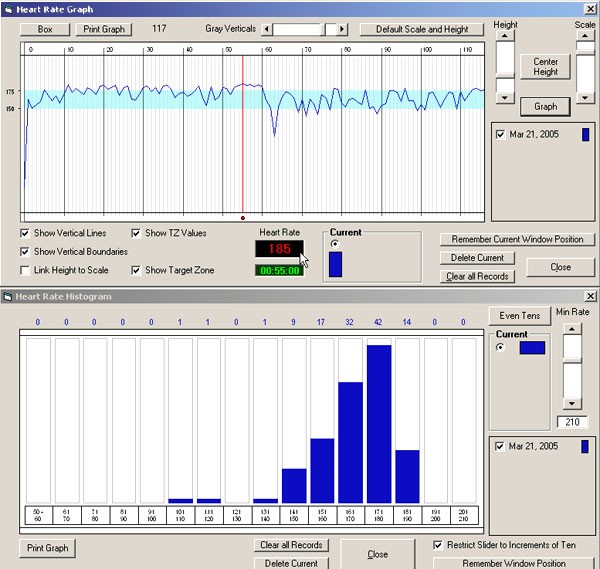Viewport: 600px width, 569px height.
Task: Toggle Mar 21, 2005 checkbox in Graph window
Action: click(x=500, y=135)
